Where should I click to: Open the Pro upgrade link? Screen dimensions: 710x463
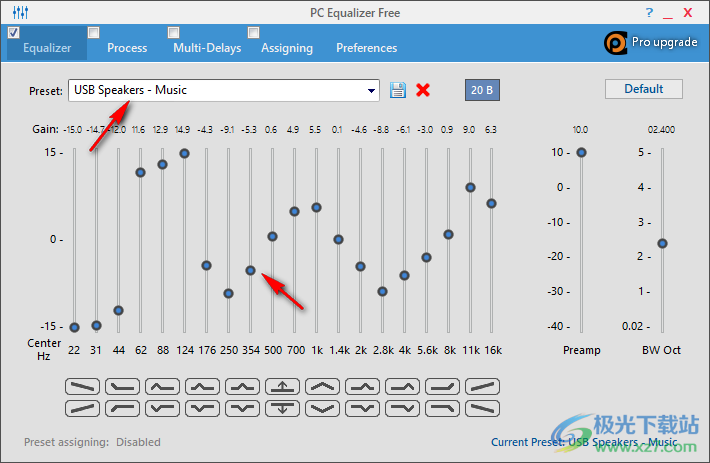point(651,43)
